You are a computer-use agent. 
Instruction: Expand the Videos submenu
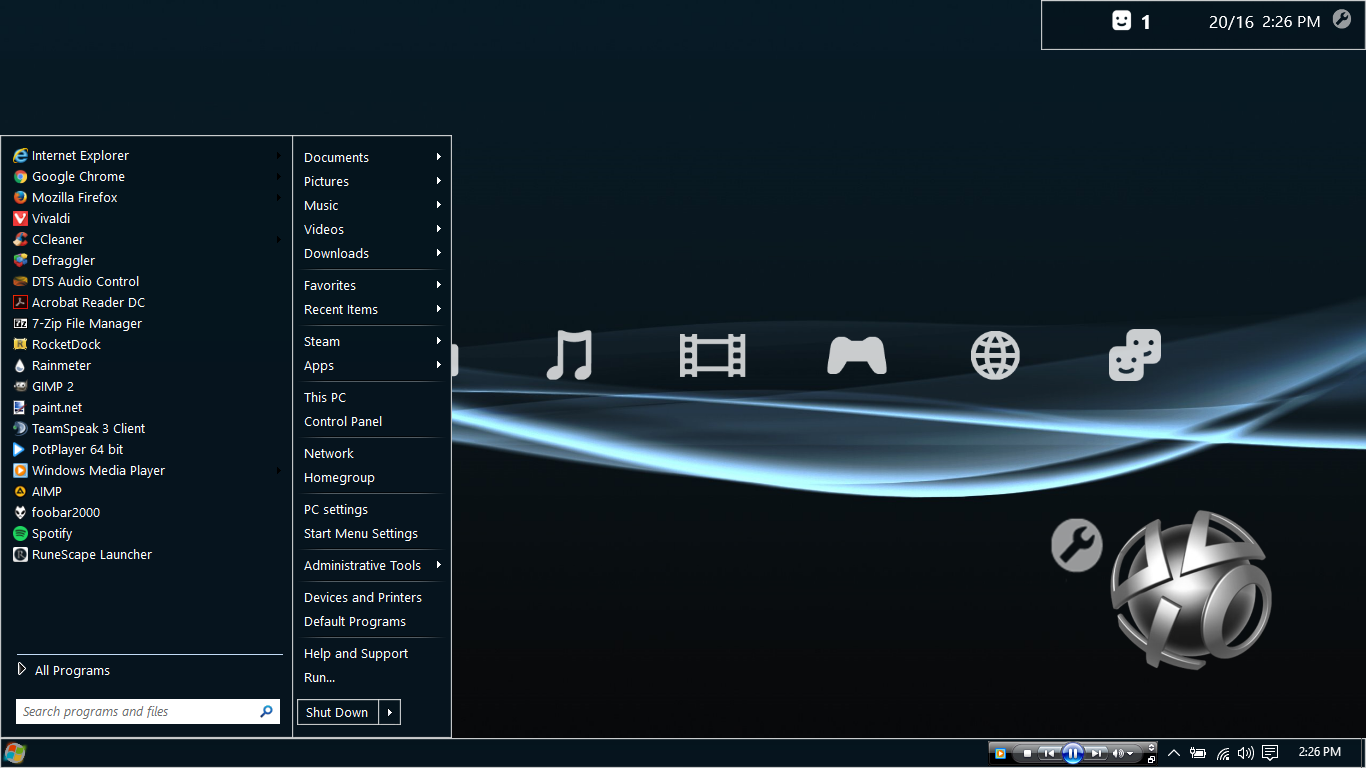coord(372,229)
